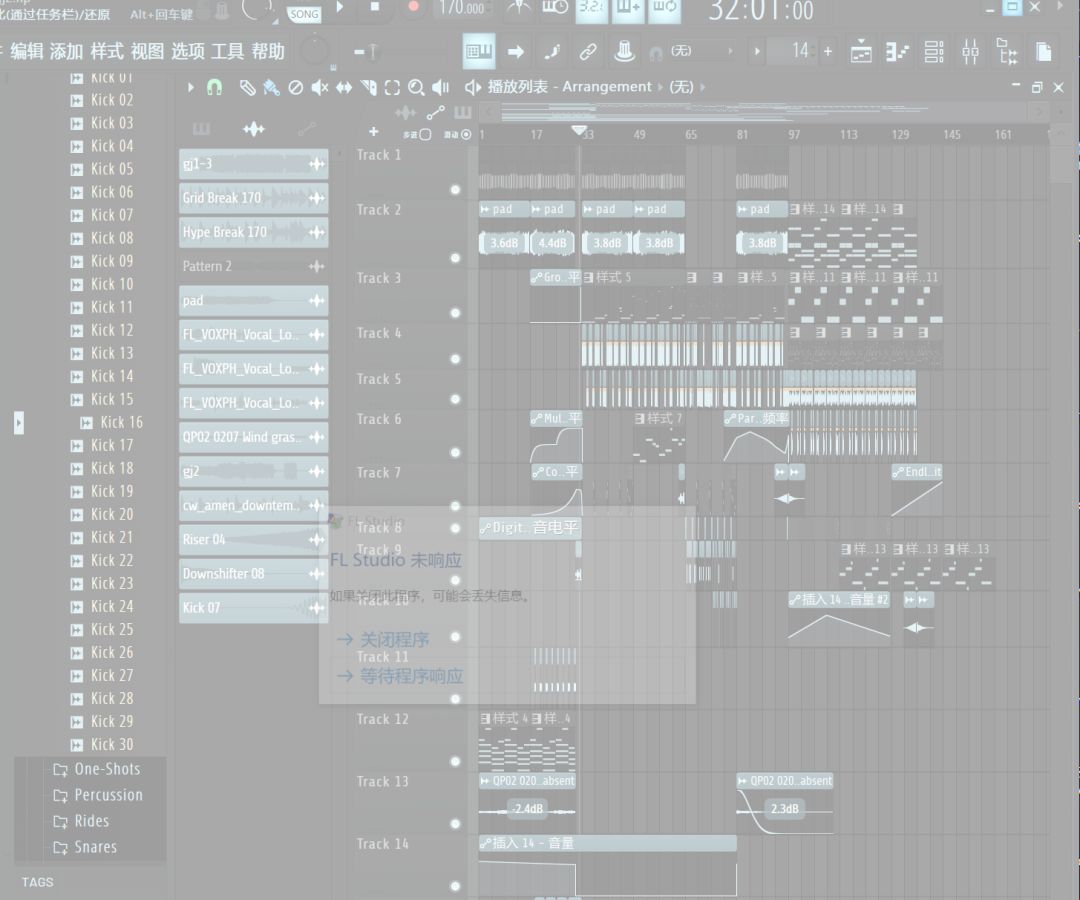The height and width of the screenshot is (900, 1080).
Task: Select the pencil draw tool
Action: 247,87
